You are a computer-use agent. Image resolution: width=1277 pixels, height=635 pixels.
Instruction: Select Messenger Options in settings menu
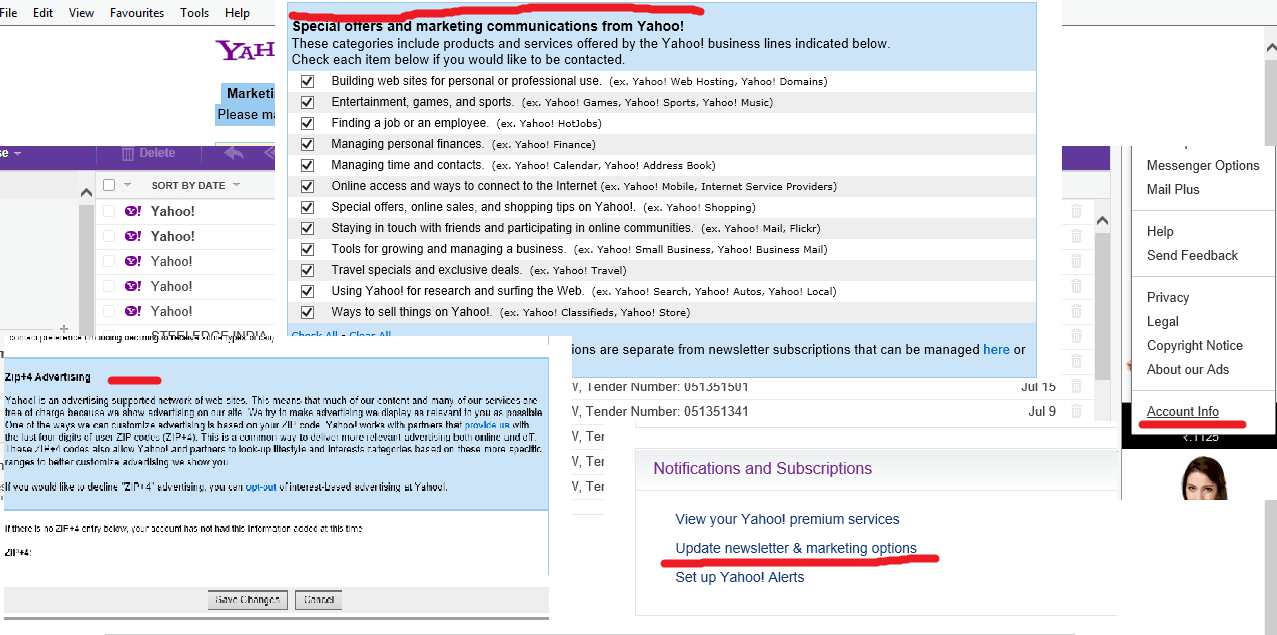click(x=1203, y=165)
